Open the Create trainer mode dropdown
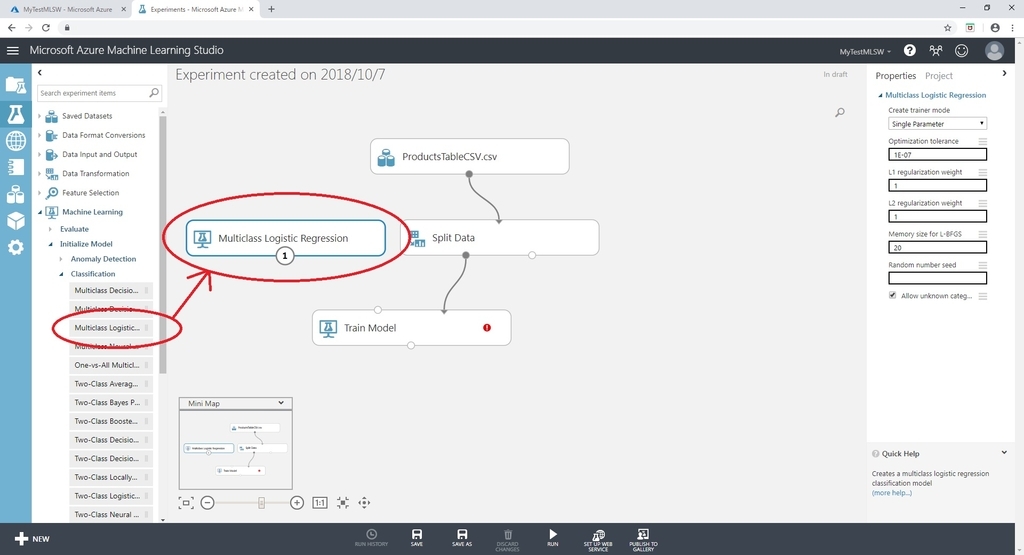This screenshot has width=1024, height=555. coord(937,123)
